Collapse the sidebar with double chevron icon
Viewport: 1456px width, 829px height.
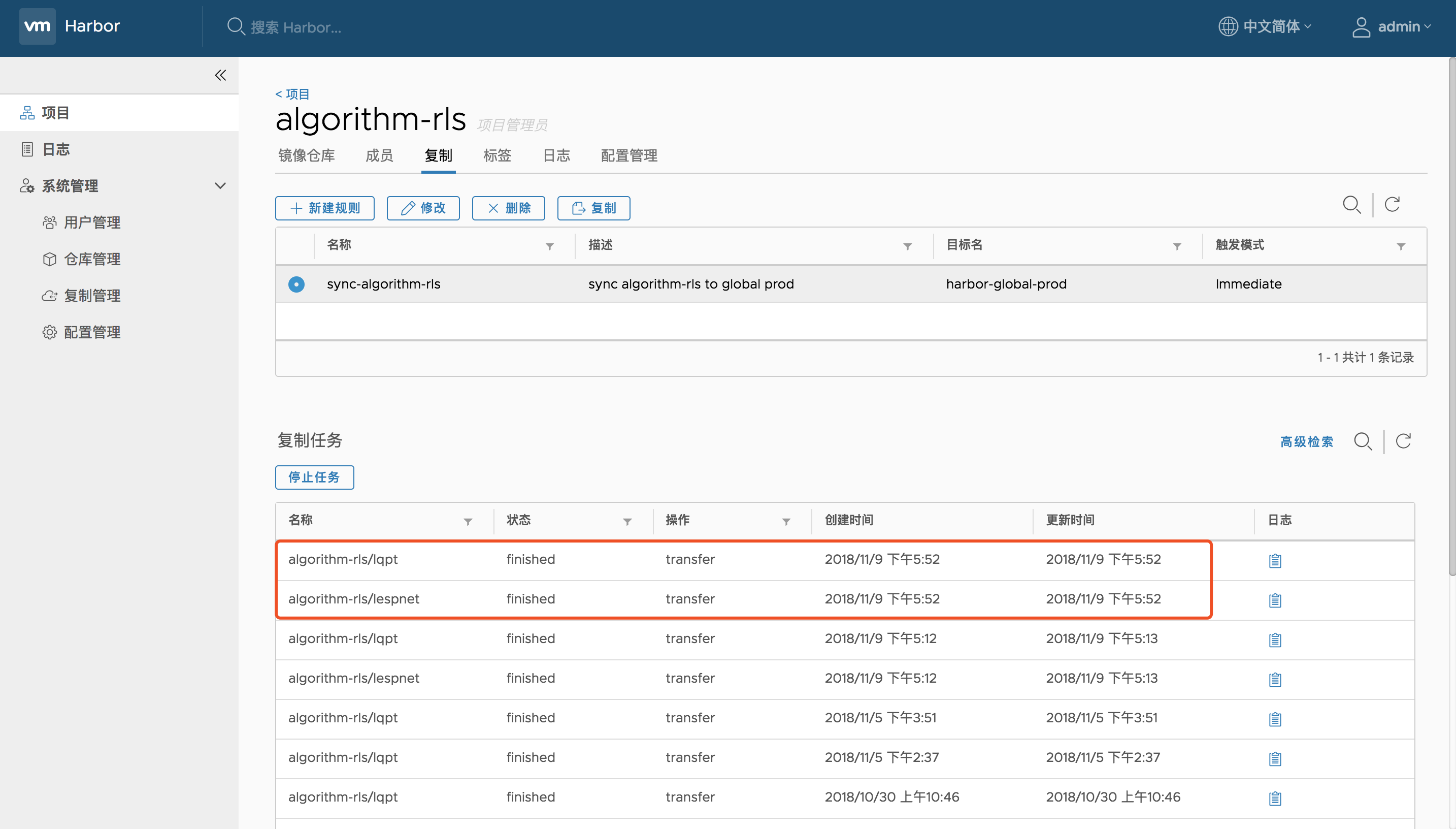pos(220,75)
